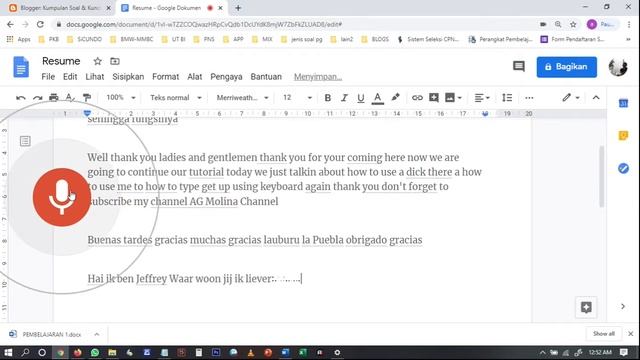Open the Format menu
The width and height of the screenshot is (640, 360).
165,77
